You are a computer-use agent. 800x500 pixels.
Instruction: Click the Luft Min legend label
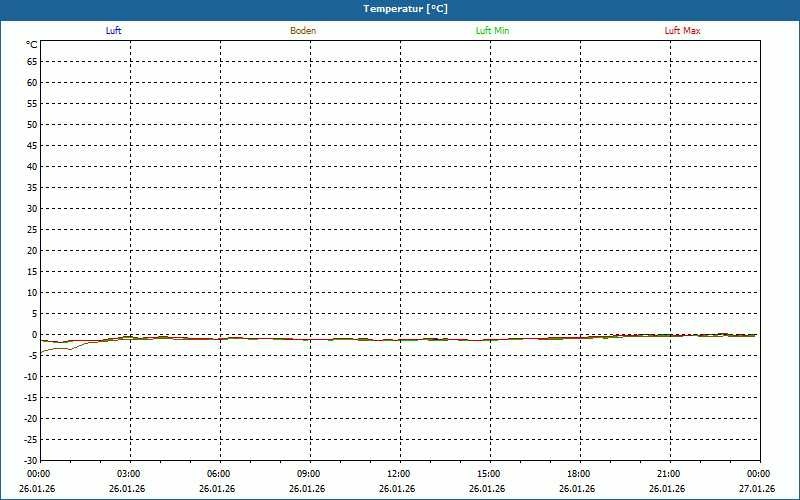492,31
